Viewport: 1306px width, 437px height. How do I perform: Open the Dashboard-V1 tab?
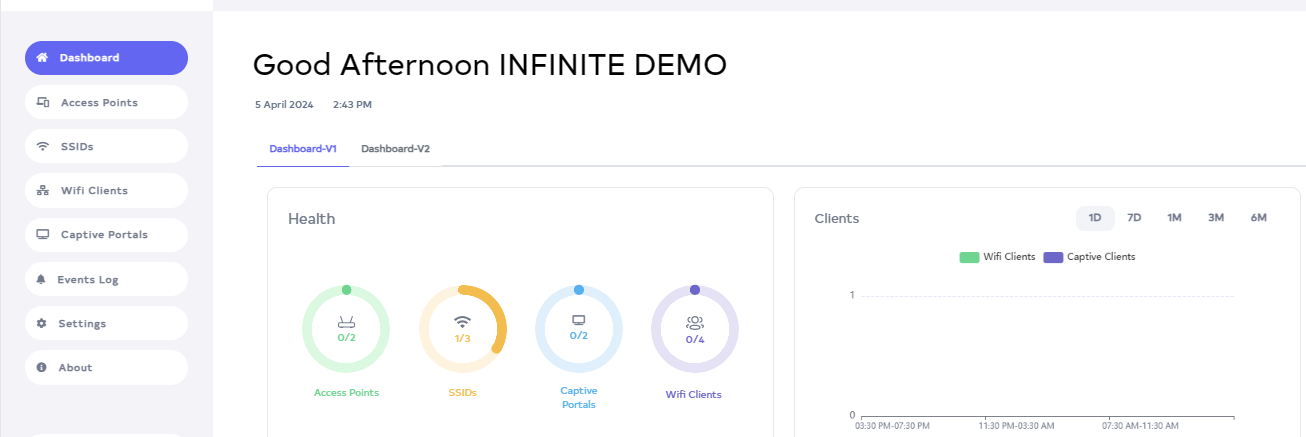point(303,149)
